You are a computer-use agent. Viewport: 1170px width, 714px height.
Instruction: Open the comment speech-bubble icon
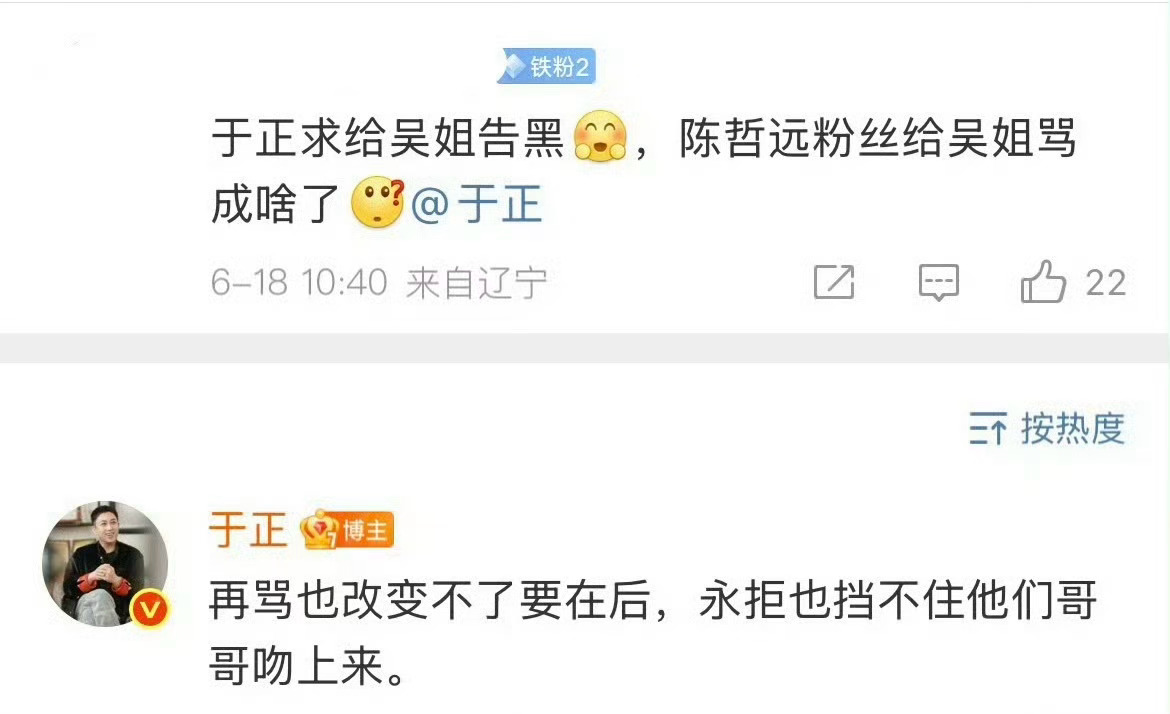coord(938,282)
